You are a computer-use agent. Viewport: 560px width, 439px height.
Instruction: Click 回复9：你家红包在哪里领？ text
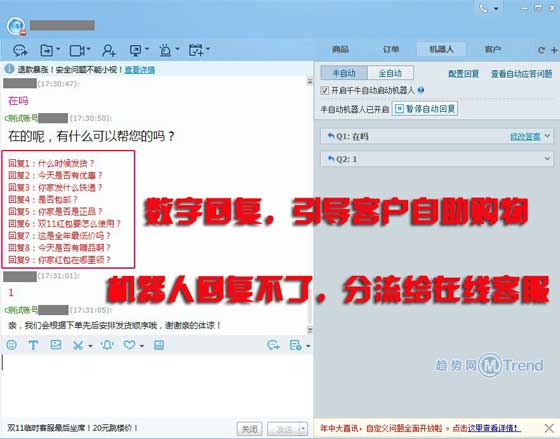(60, 260)
